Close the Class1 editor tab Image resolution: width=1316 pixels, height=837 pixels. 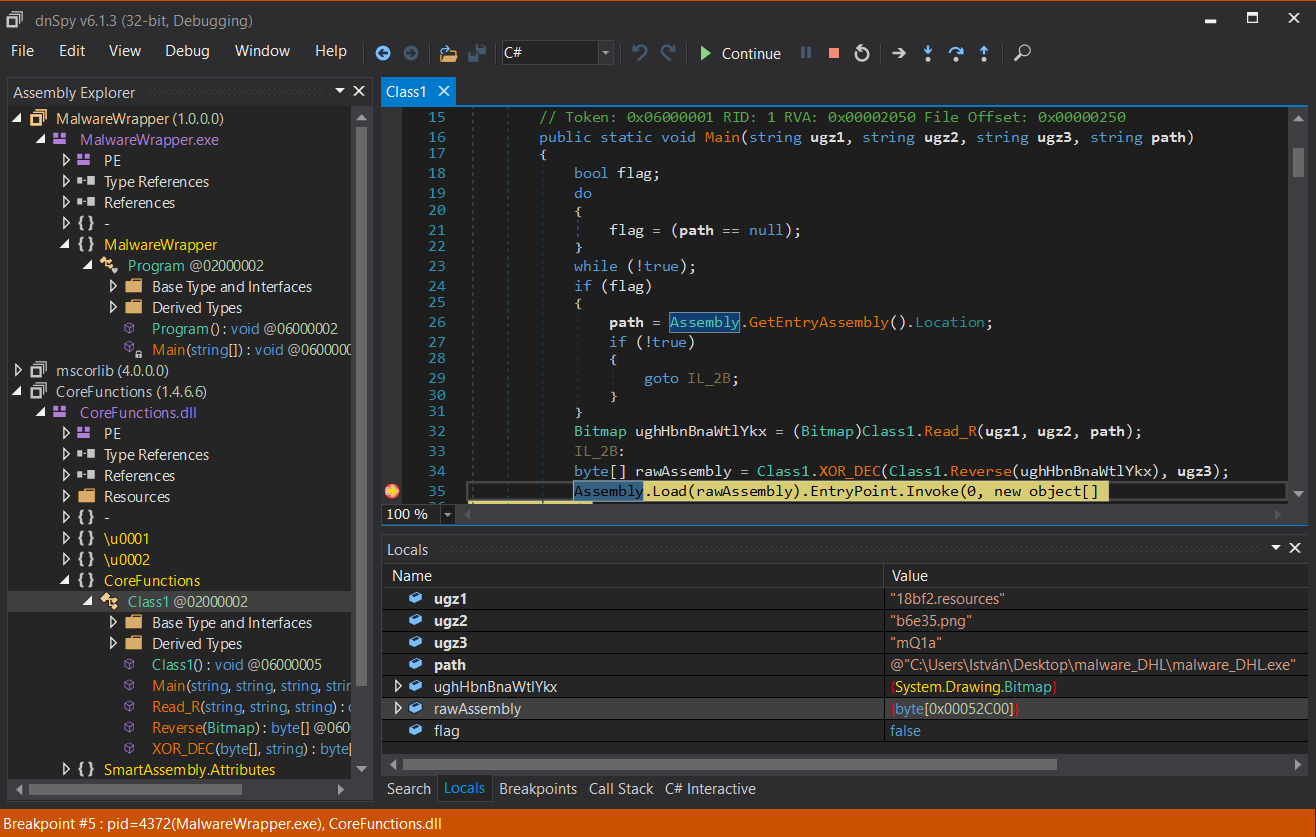[443, 91]
